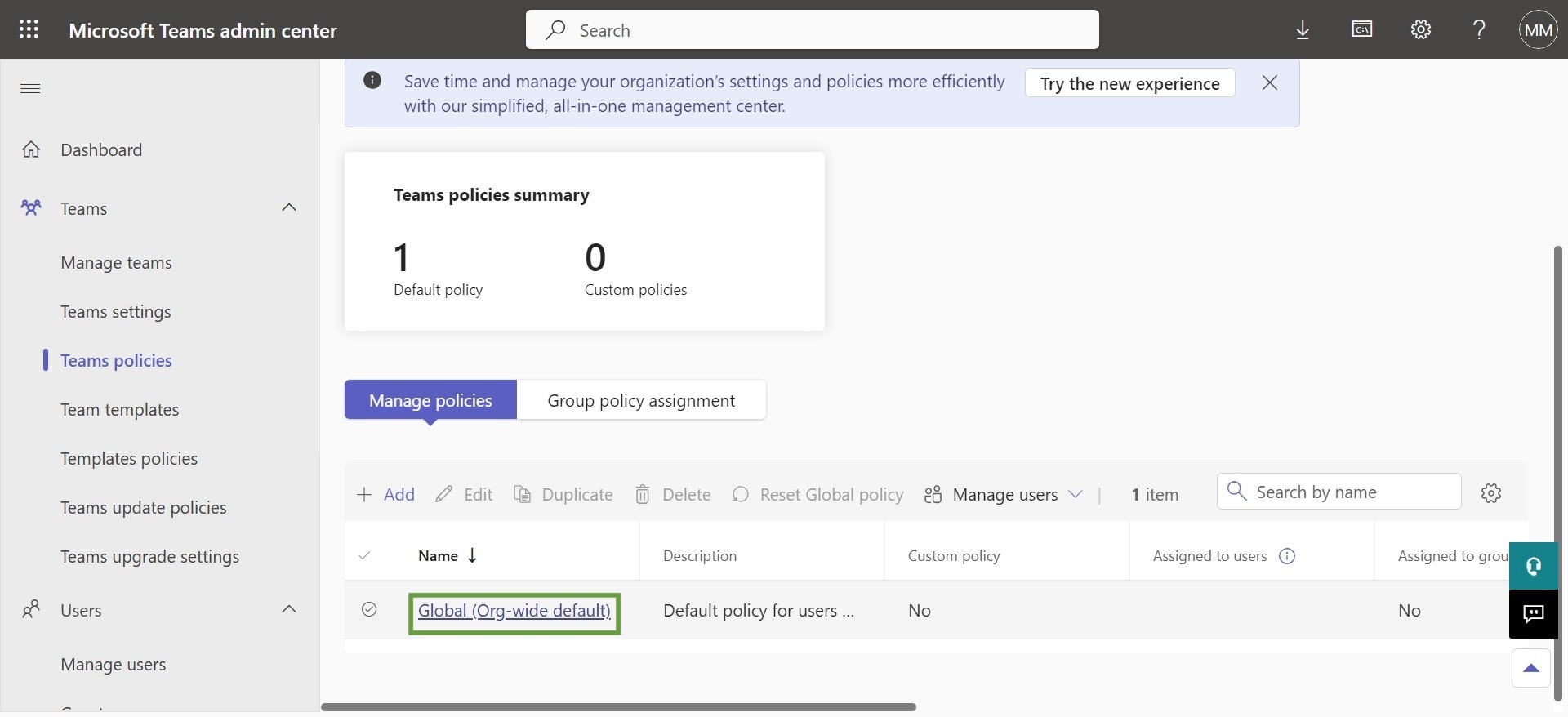
Task: Click the back-to-top arrow button
Action: click(1531, 668)
